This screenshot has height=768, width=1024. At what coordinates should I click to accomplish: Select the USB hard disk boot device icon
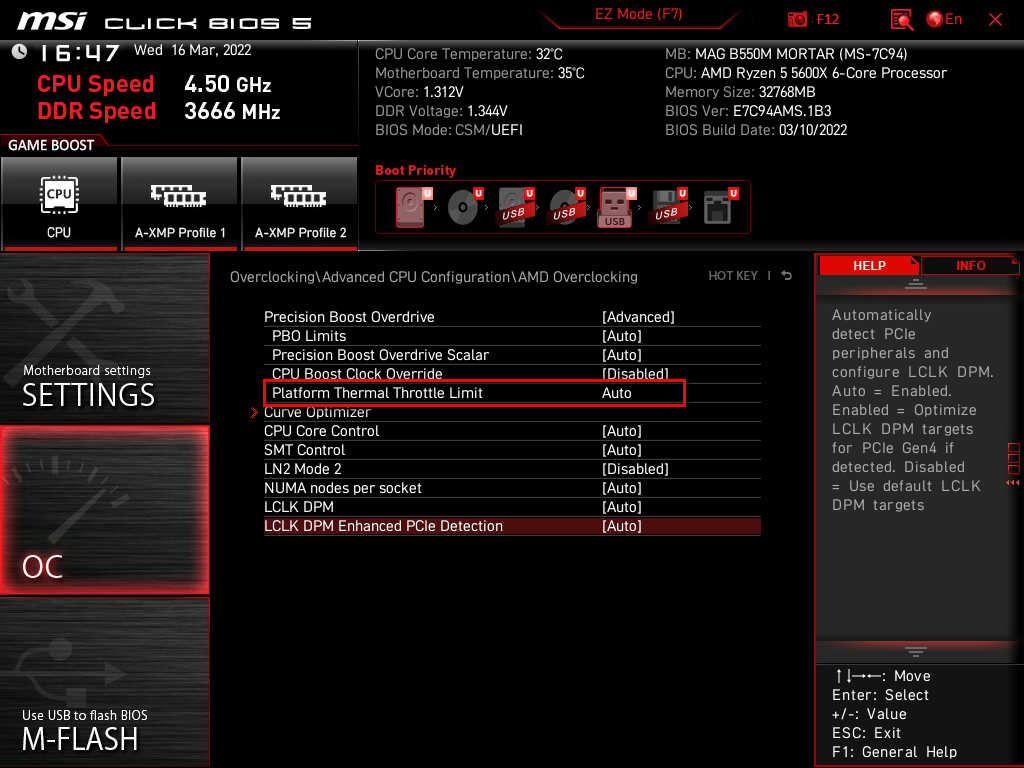coord(515,207)
